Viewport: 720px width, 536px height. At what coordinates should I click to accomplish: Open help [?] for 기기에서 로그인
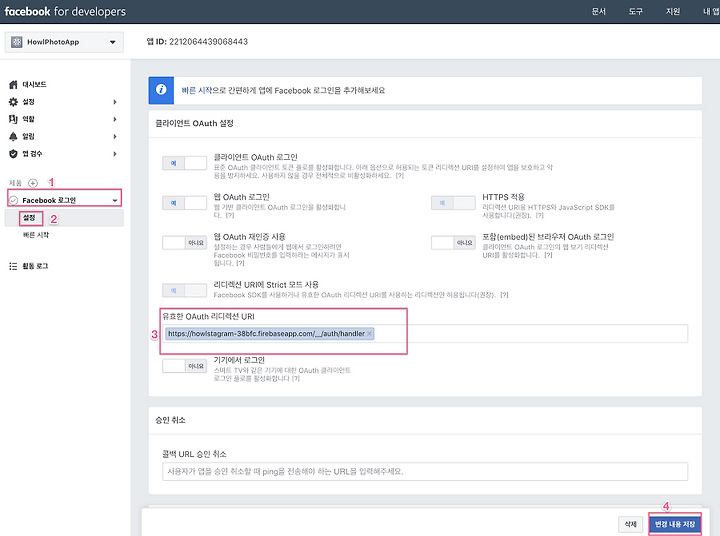[296, 378]
